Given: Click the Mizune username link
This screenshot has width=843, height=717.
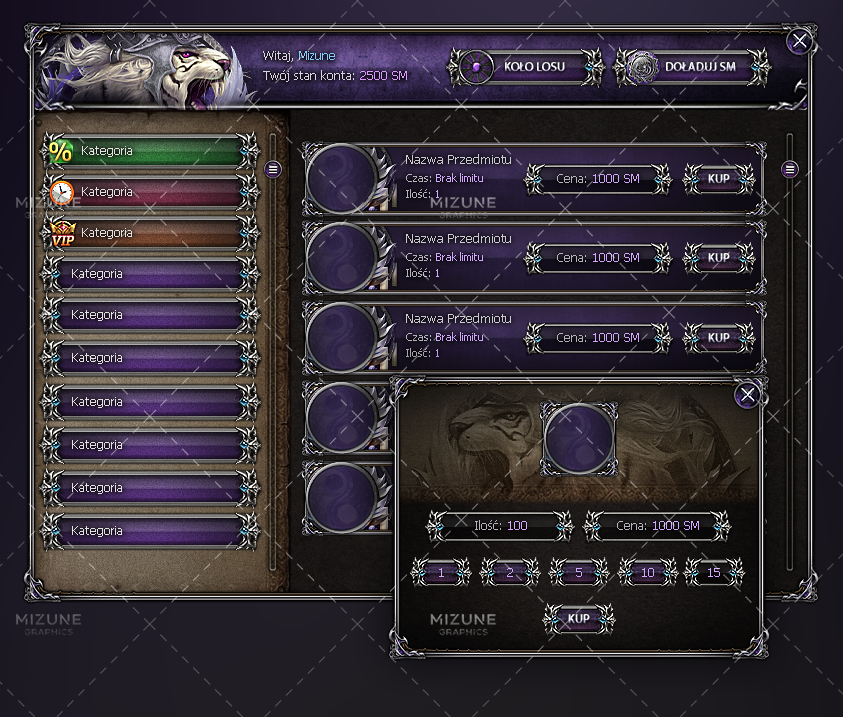Looking at the screenshot, I should pos(317,56).
